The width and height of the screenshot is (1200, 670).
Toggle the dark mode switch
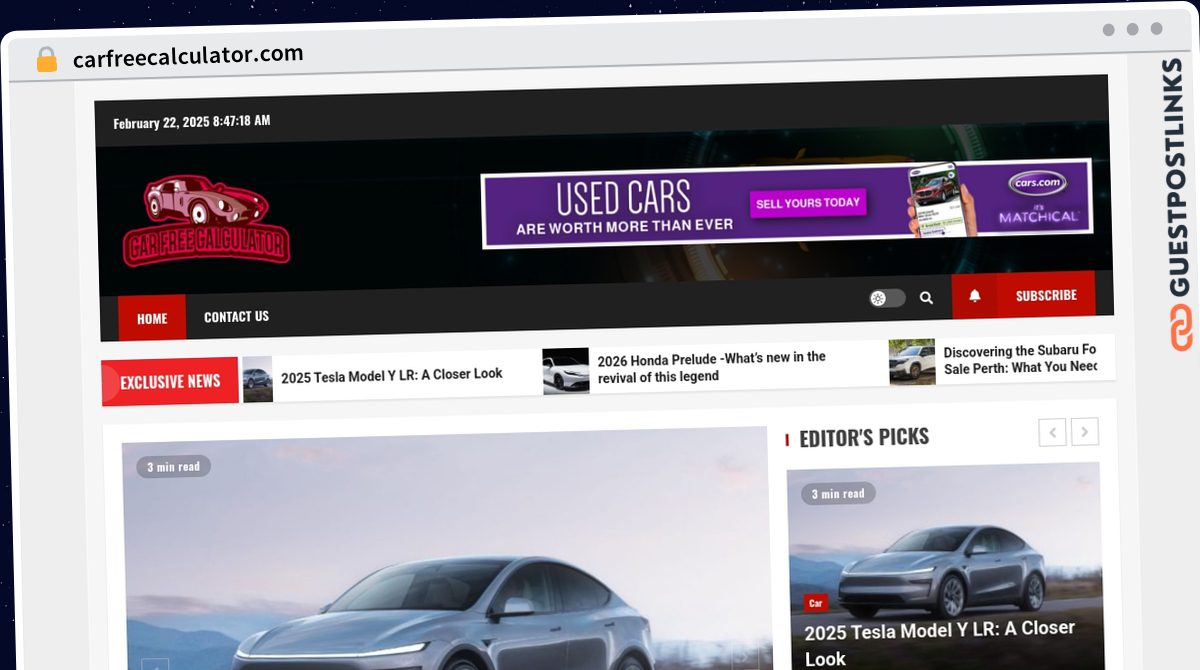point(887,298)
